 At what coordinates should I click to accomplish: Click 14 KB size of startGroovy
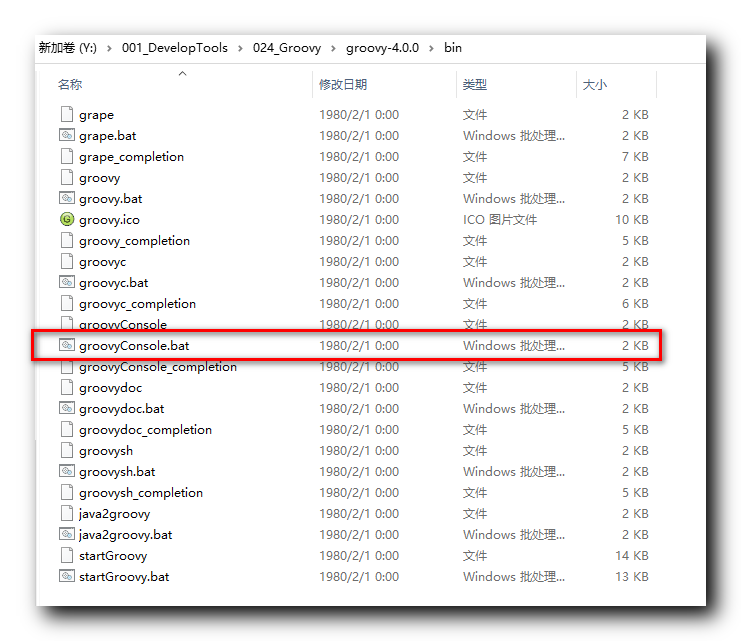click(632, 555)
